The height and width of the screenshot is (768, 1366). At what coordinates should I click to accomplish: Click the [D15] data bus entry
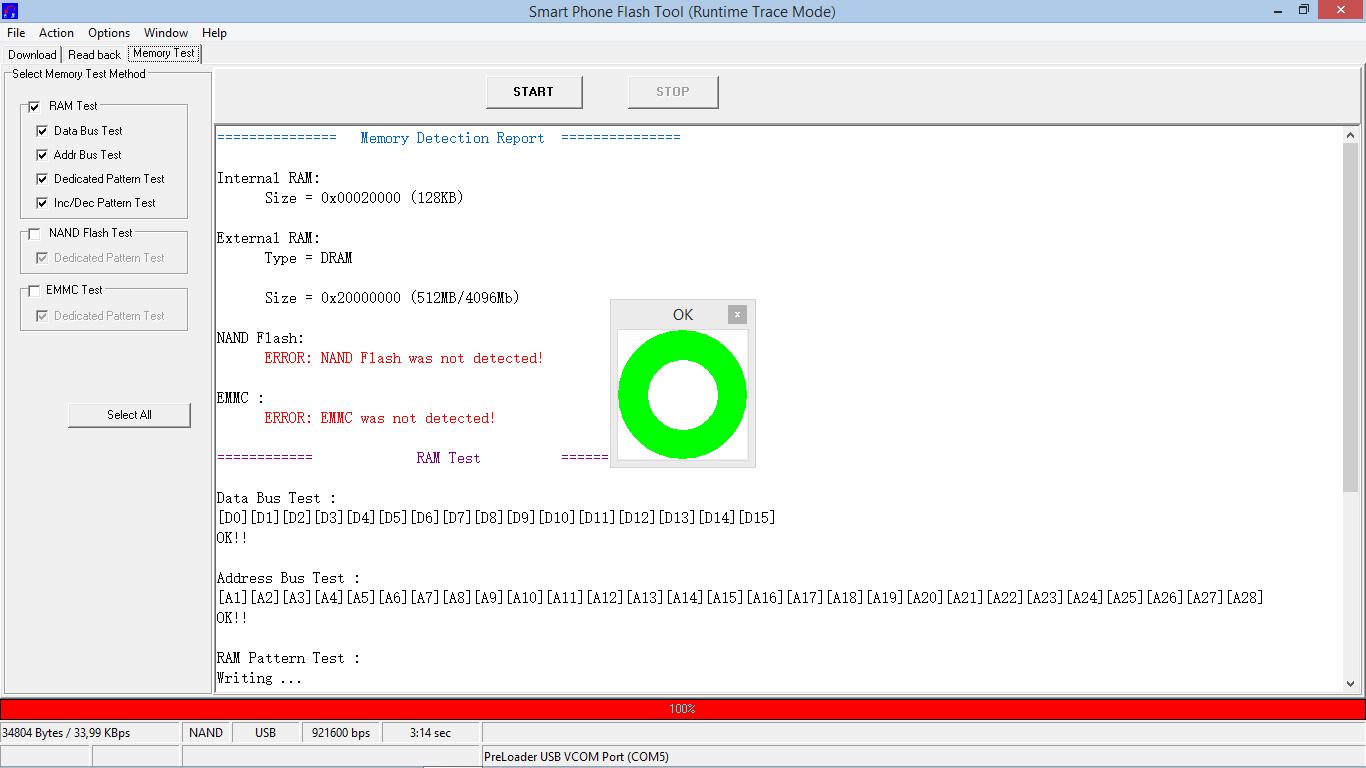757,518
